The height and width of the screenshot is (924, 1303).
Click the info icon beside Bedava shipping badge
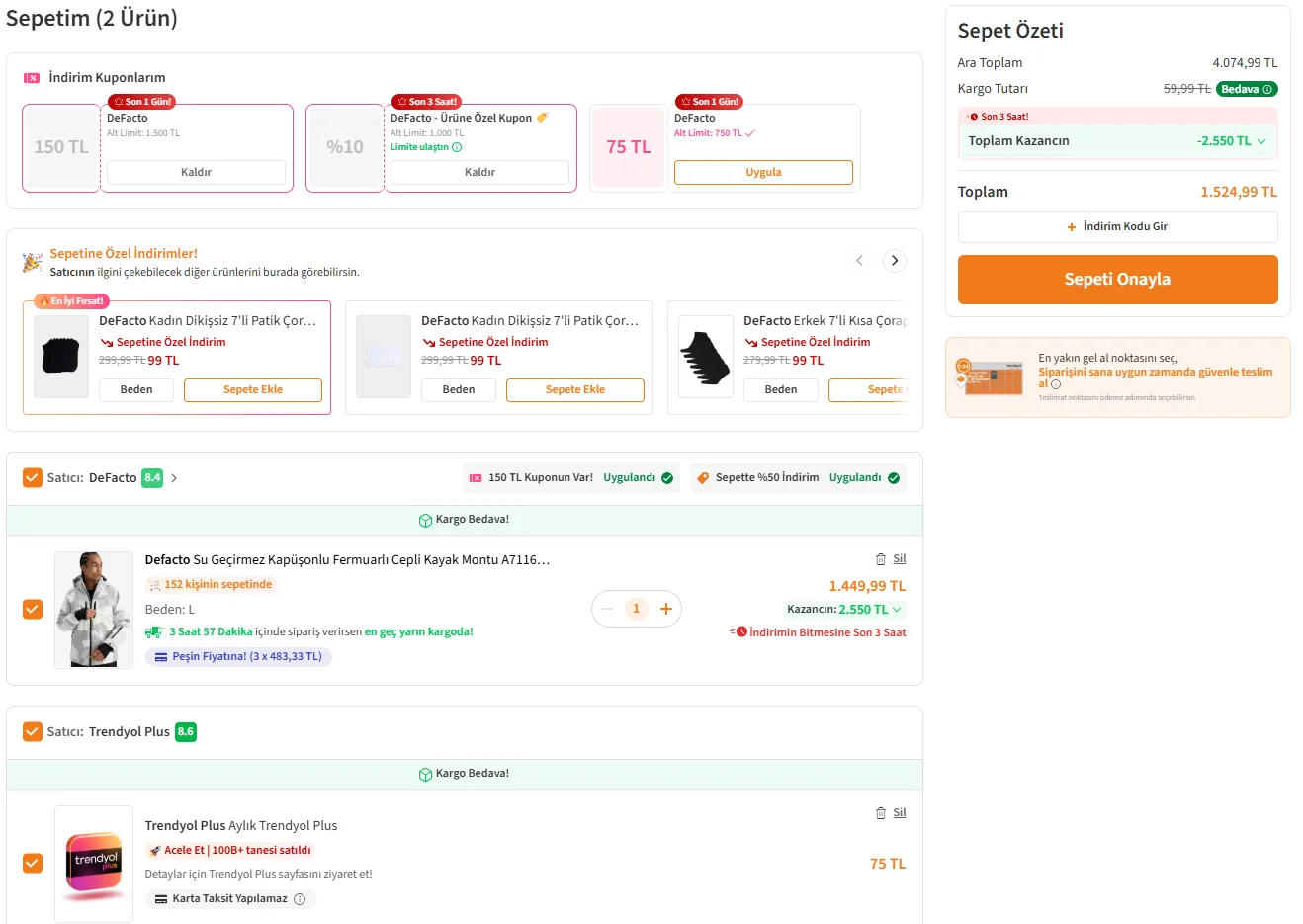1267,89
